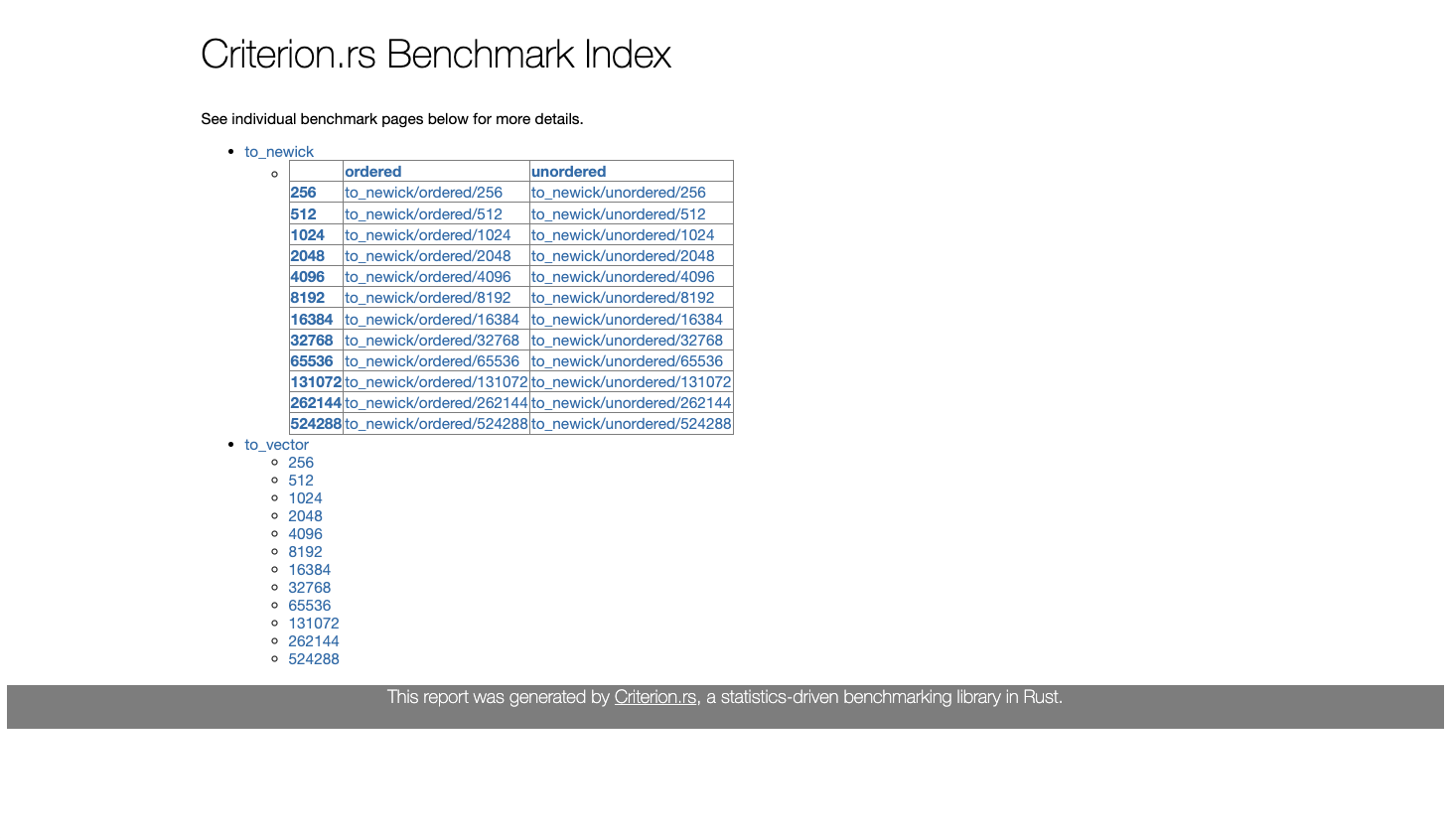
Task: Click the 512 row header in table
Action: tap(303, 214)
